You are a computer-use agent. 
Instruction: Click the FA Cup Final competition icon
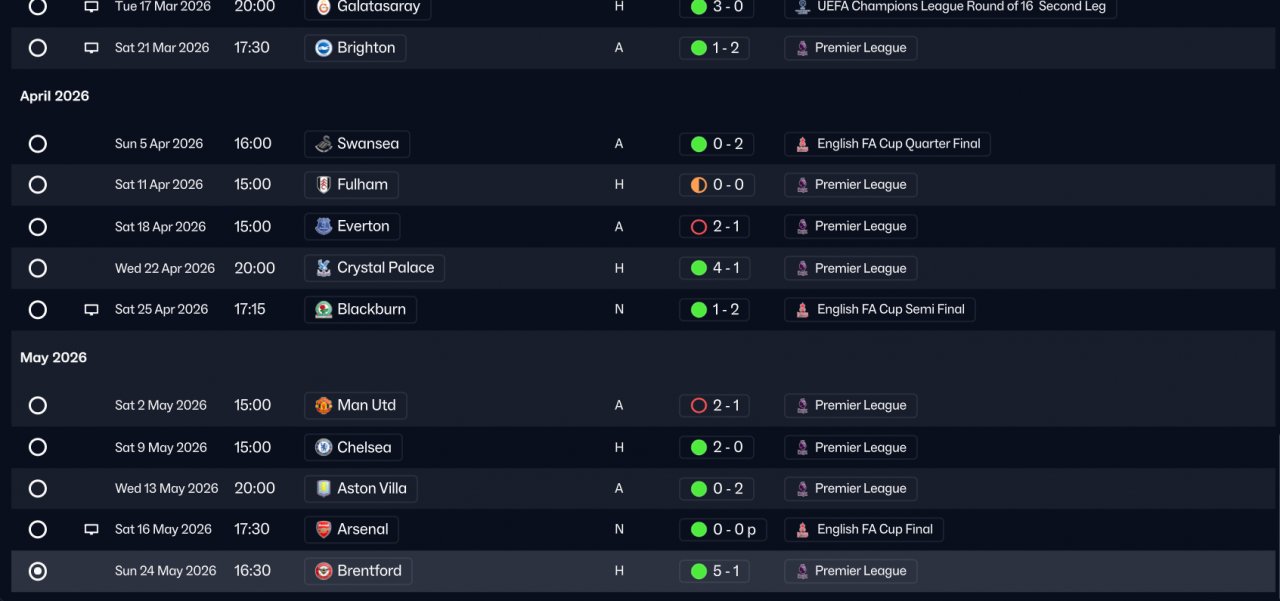click(802, 530)
